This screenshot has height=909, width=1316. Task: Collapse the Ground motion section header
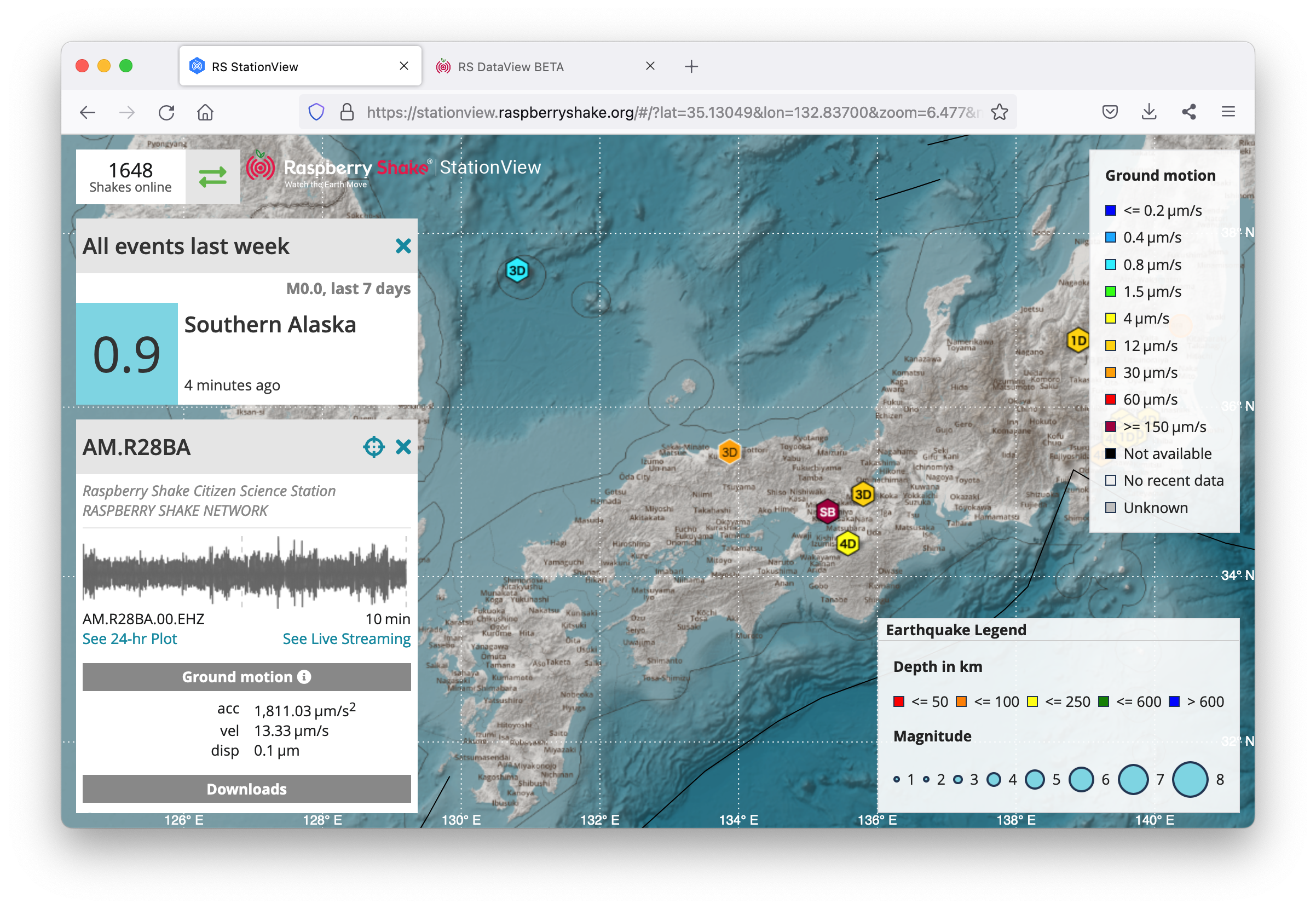(246, 677)
